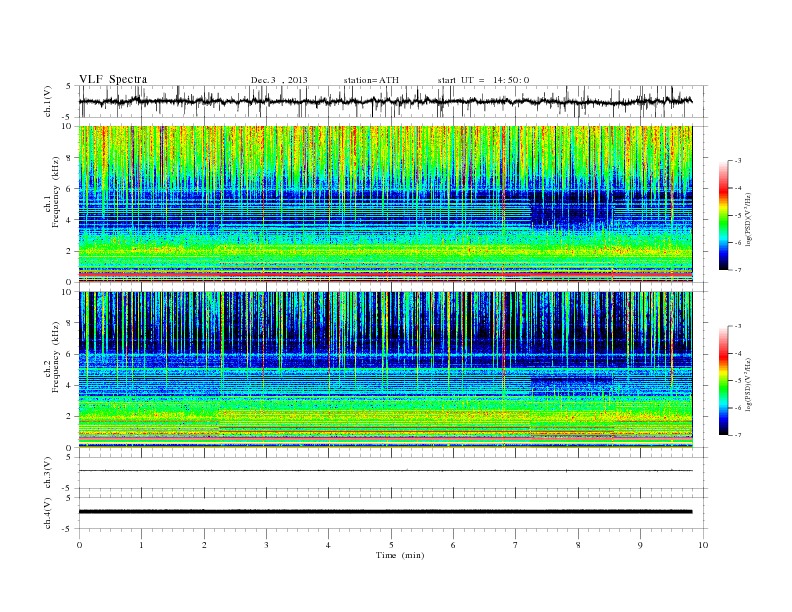The image size is (792, 612).
Task: Click the ch.2 spectrogram color scale bar
Action: point(723,380)
